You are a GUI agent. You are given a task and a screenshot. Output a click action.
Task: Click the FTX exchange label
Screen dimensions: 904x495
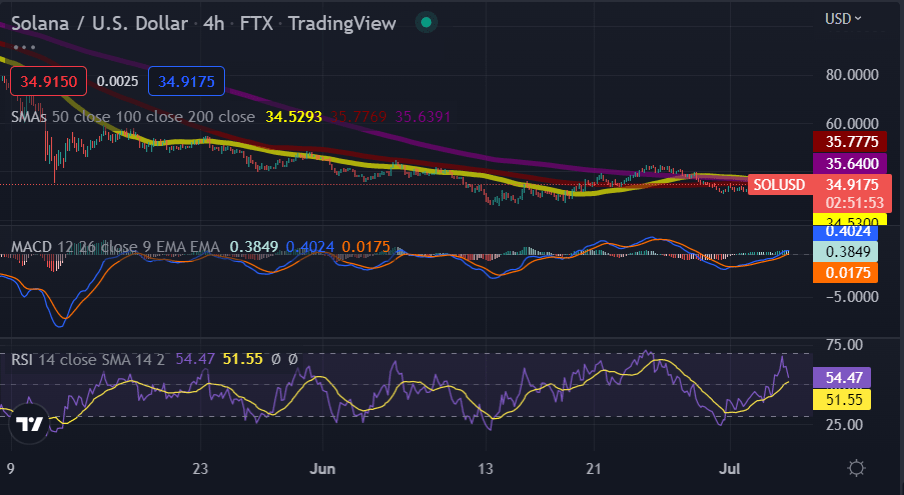[x=256, y=24]
